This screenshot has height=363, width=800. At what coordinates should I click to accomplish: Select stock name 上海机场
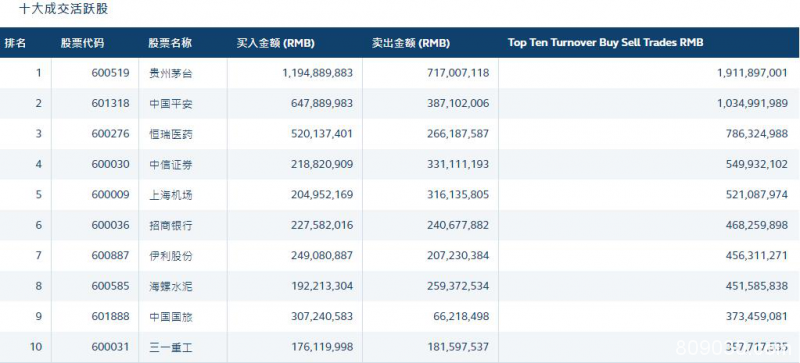coord(171,195)
